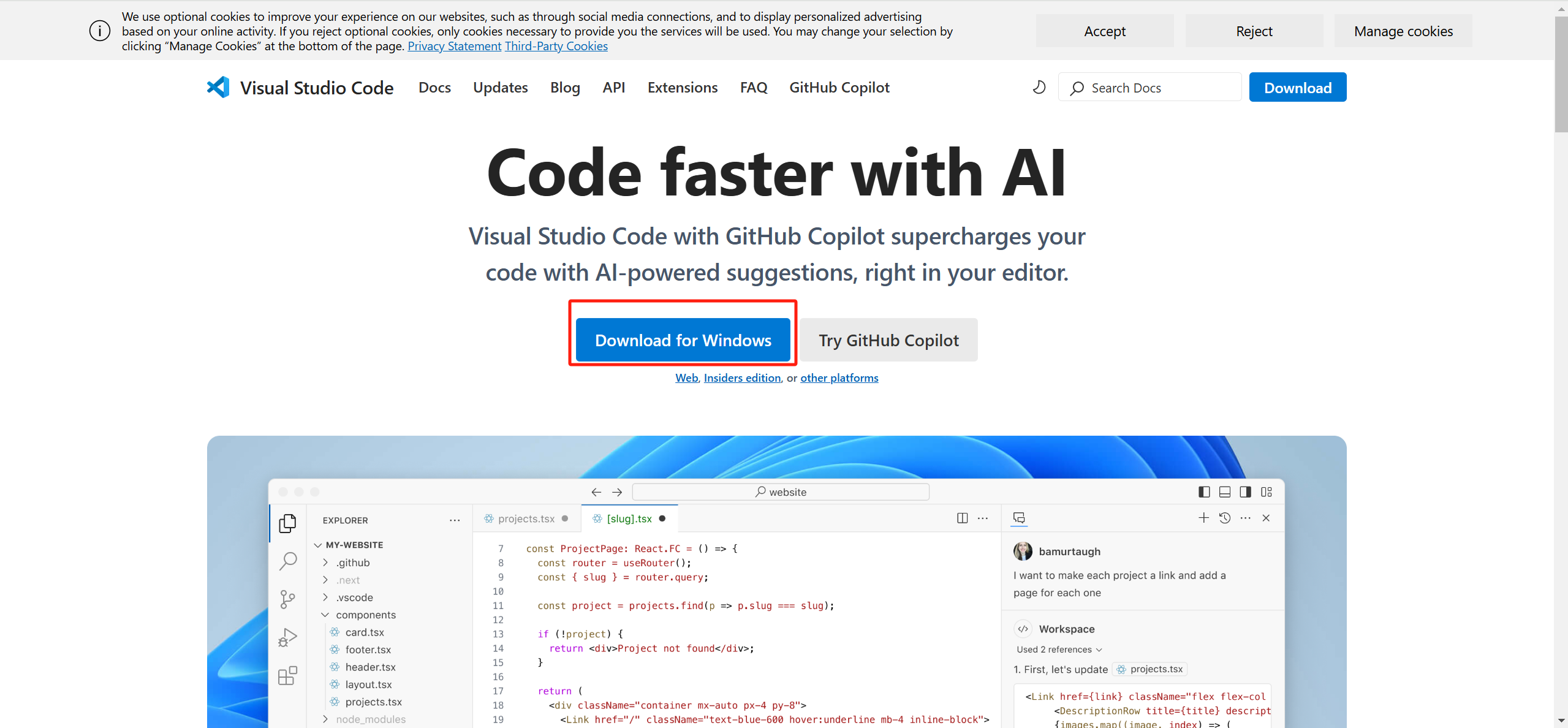Open the Docs nav item
This screenshot has height=728, width=1568.
point(434,88)
